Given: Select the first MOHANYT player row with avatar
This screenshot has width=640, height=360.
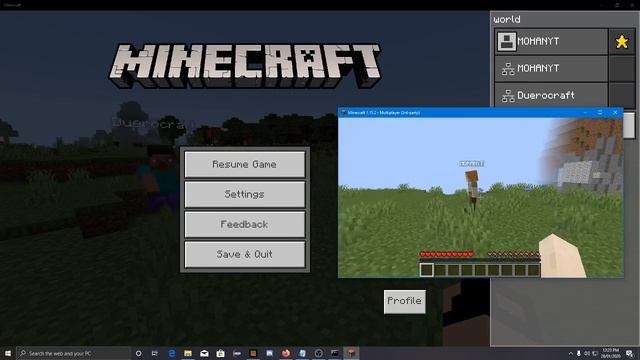Looking at the screenshot, I should [x=551, y=42].
